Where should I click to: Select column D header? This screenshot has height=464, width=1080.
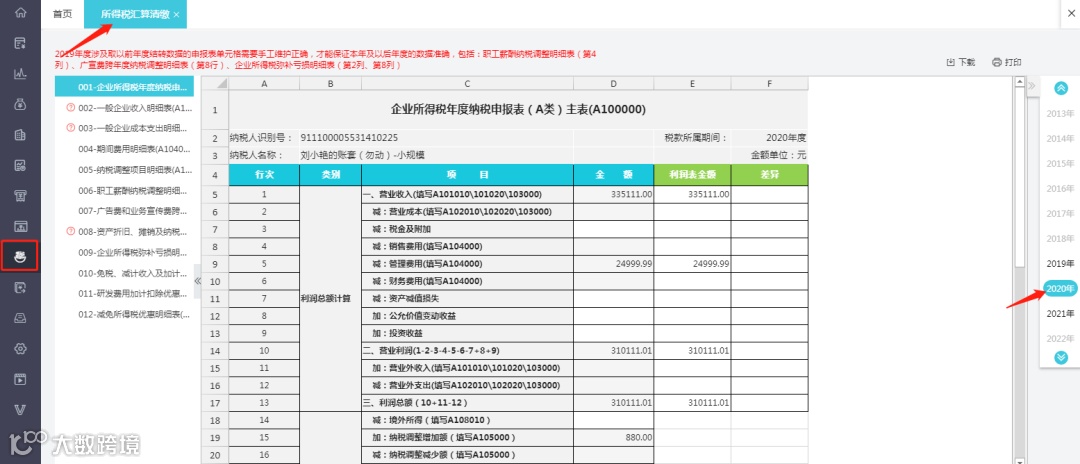point(614,83)
